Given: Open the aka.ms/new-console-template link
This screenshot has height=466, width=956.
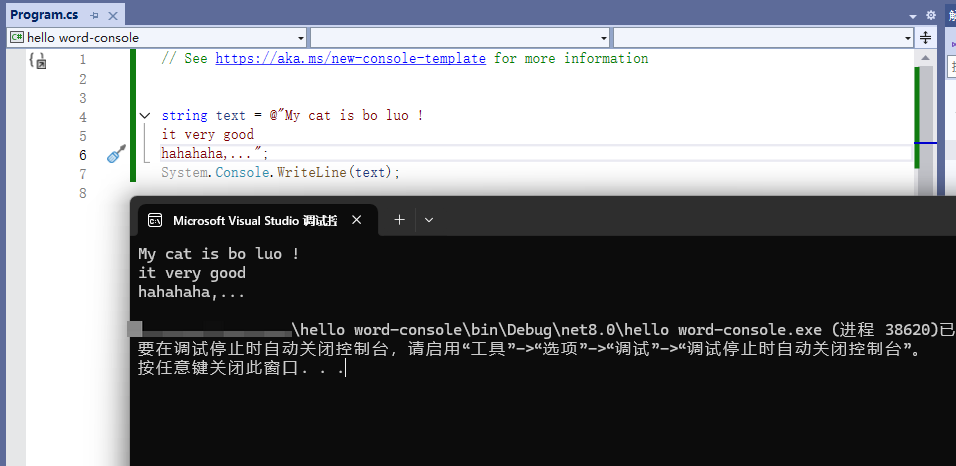Looking at the screenshot, I should 351,59.
